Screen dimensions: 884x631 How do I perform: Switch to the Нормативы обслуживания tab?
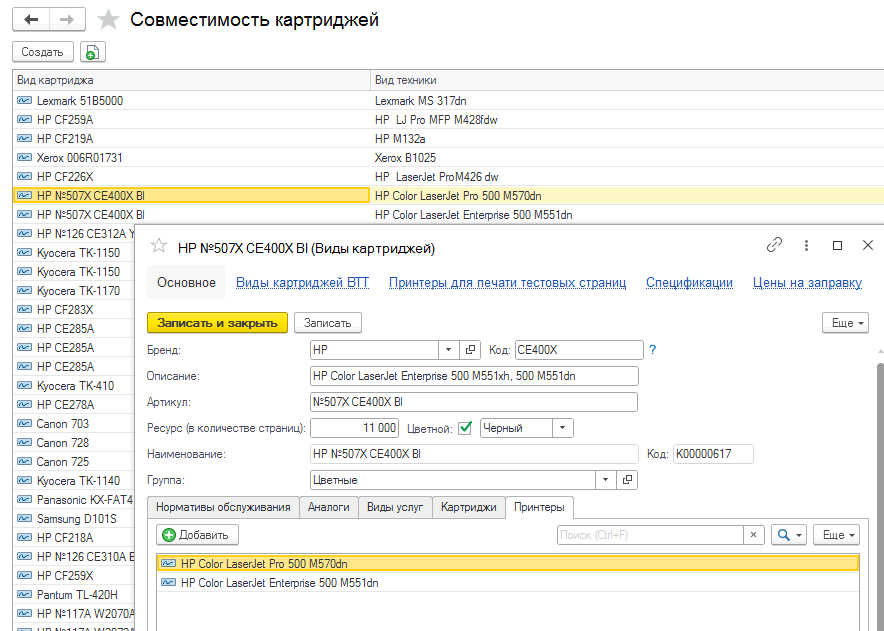tap(223, 507)
